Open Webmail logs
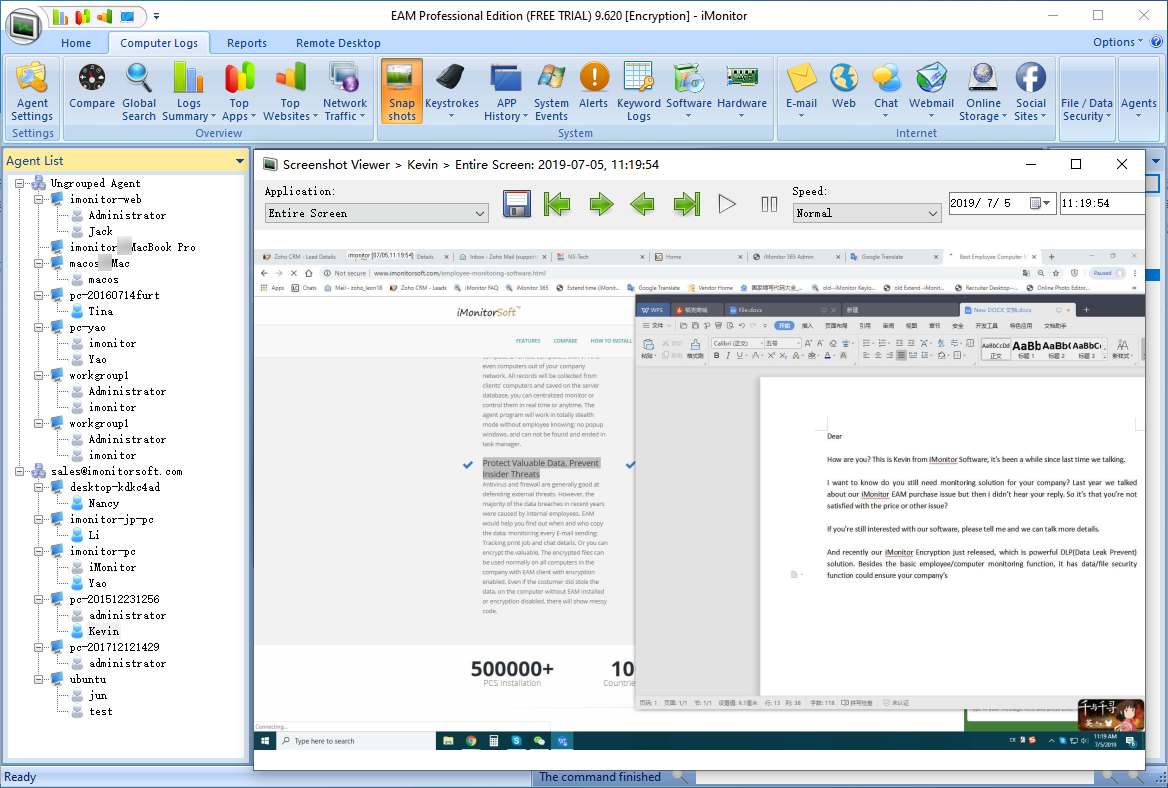The width and height of the screenshot is (1168, 788). pos(931,92)
